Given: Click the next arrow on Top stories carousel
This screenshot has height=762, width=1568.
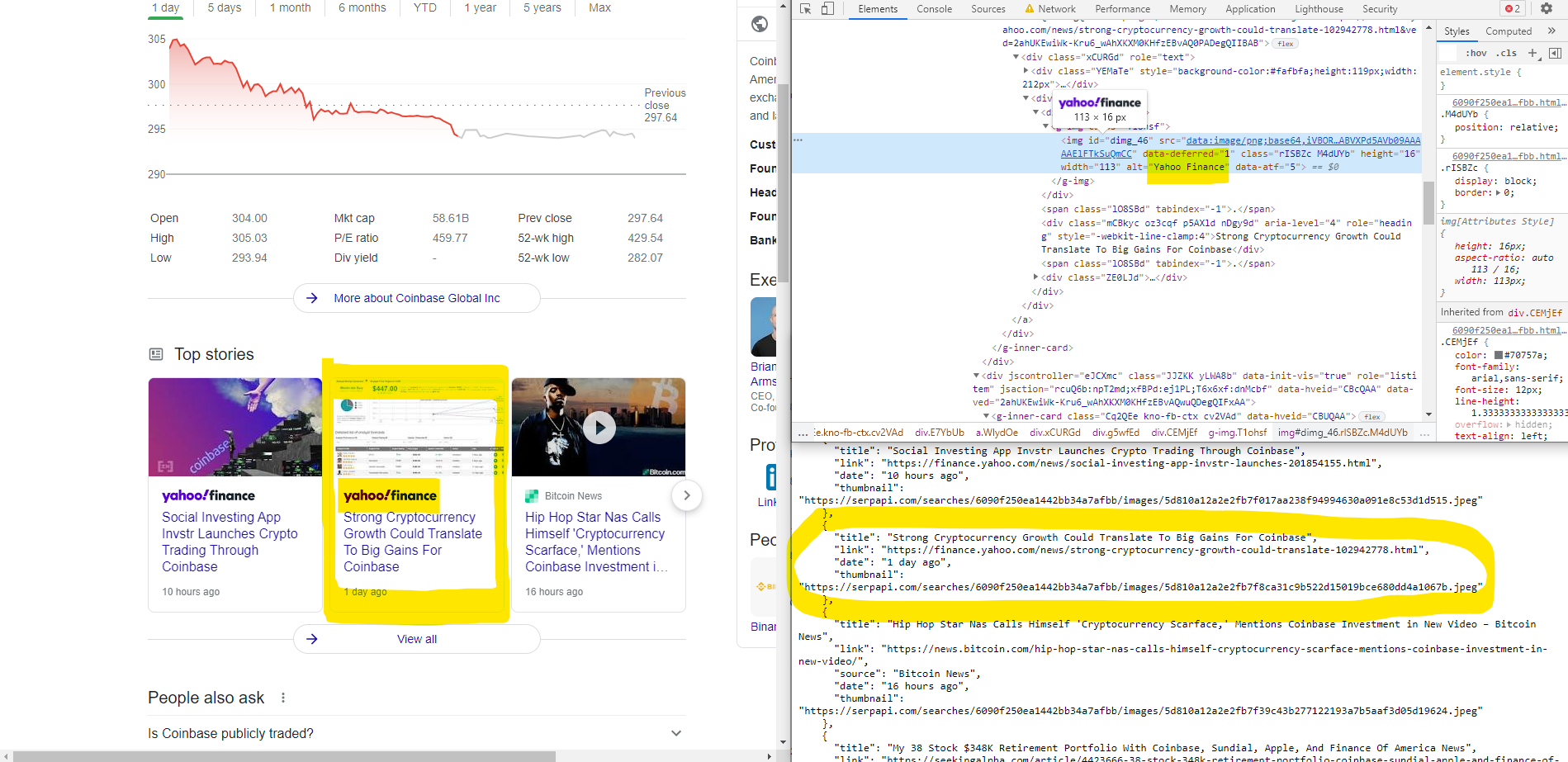Looking at the screenshot, I should [686, 495].
